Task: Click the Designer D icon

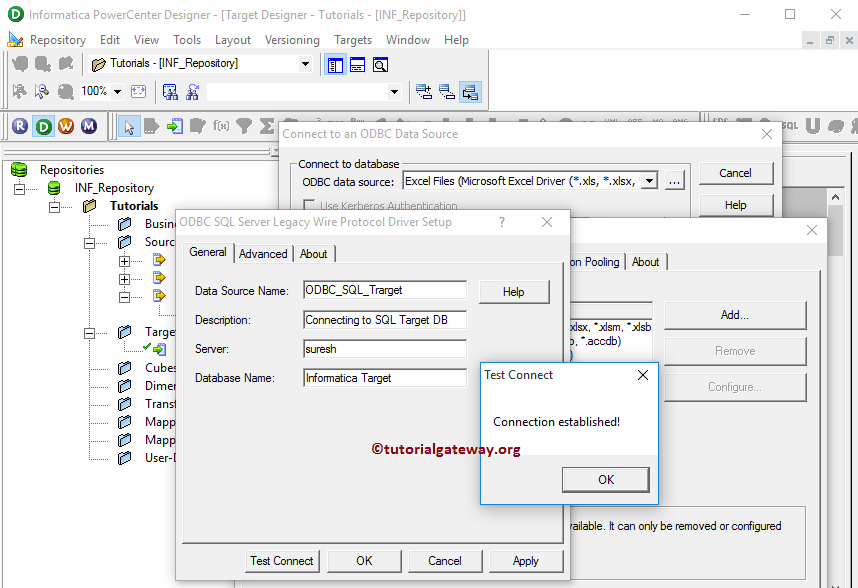Action: (x=42, y=125)
